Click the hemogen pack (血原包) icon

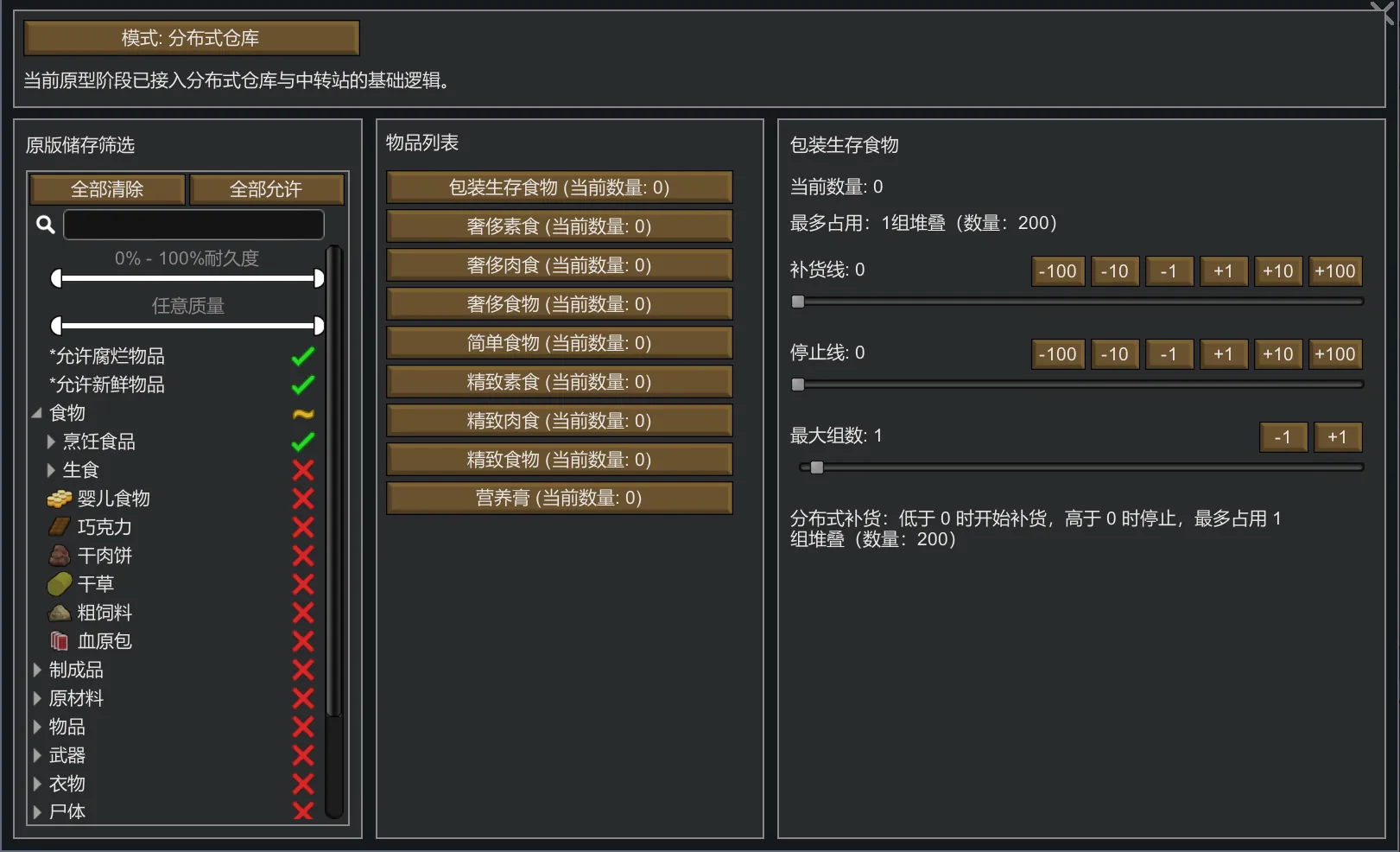(59, 641)
